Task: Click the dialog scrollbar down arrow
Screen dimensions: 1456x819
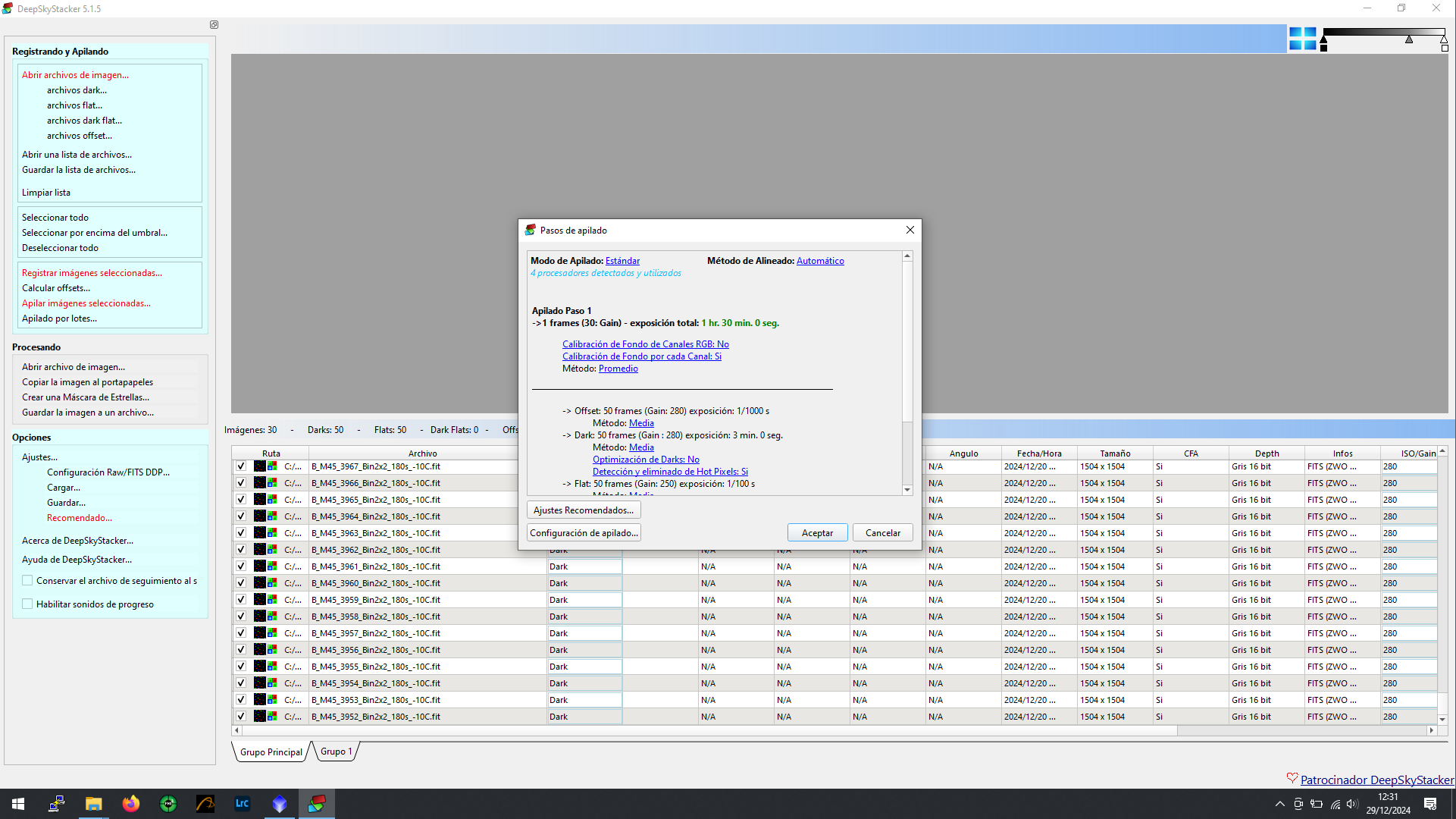Action: pos(907,490)
